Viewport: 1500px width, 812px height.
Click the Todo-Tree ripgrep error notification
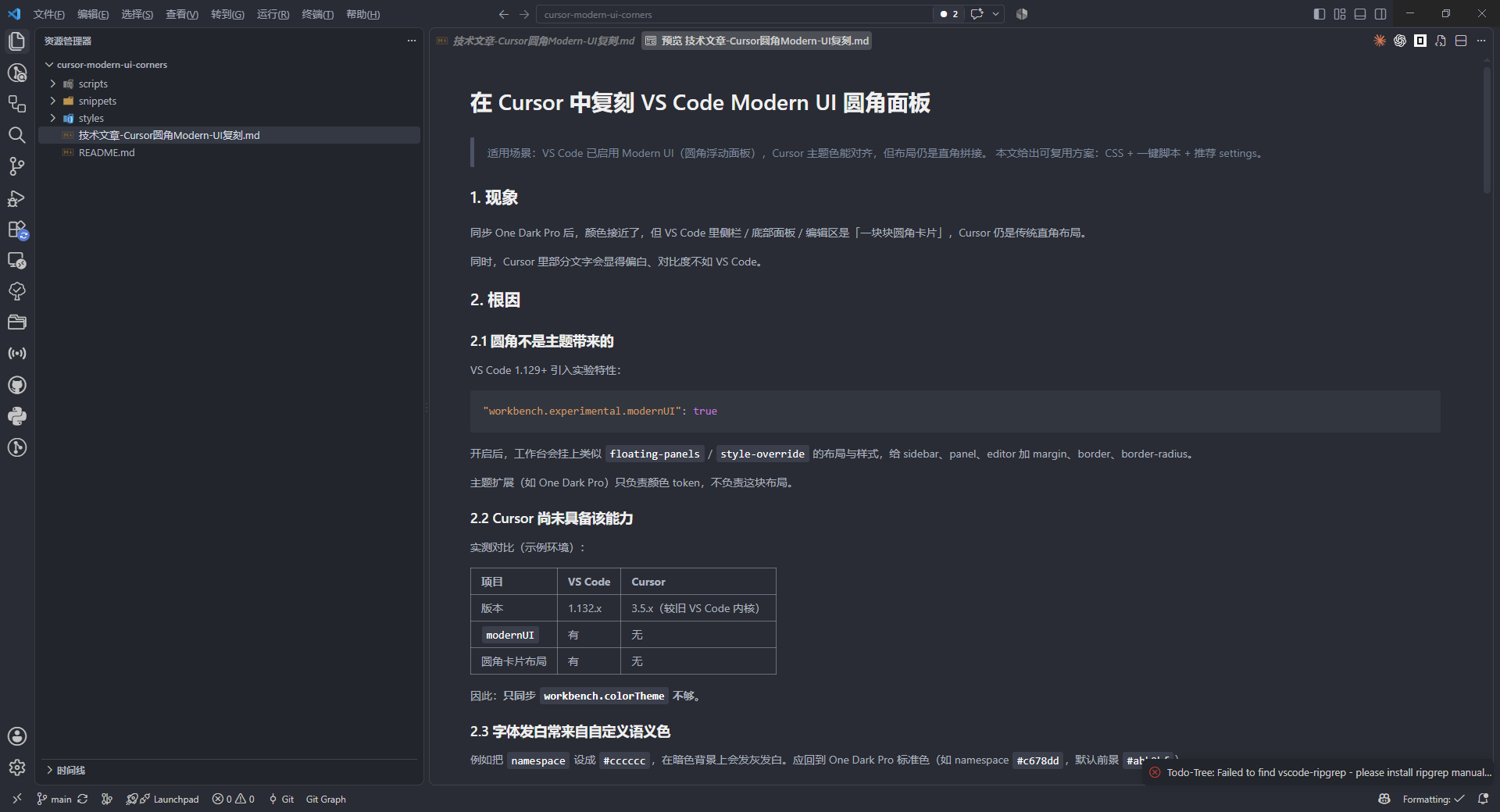[x=1321, y=772]
